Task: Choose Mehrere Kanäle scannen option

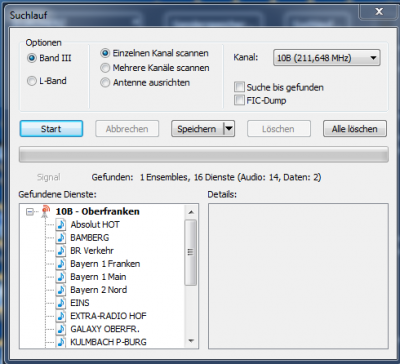Action: (105, 68)
